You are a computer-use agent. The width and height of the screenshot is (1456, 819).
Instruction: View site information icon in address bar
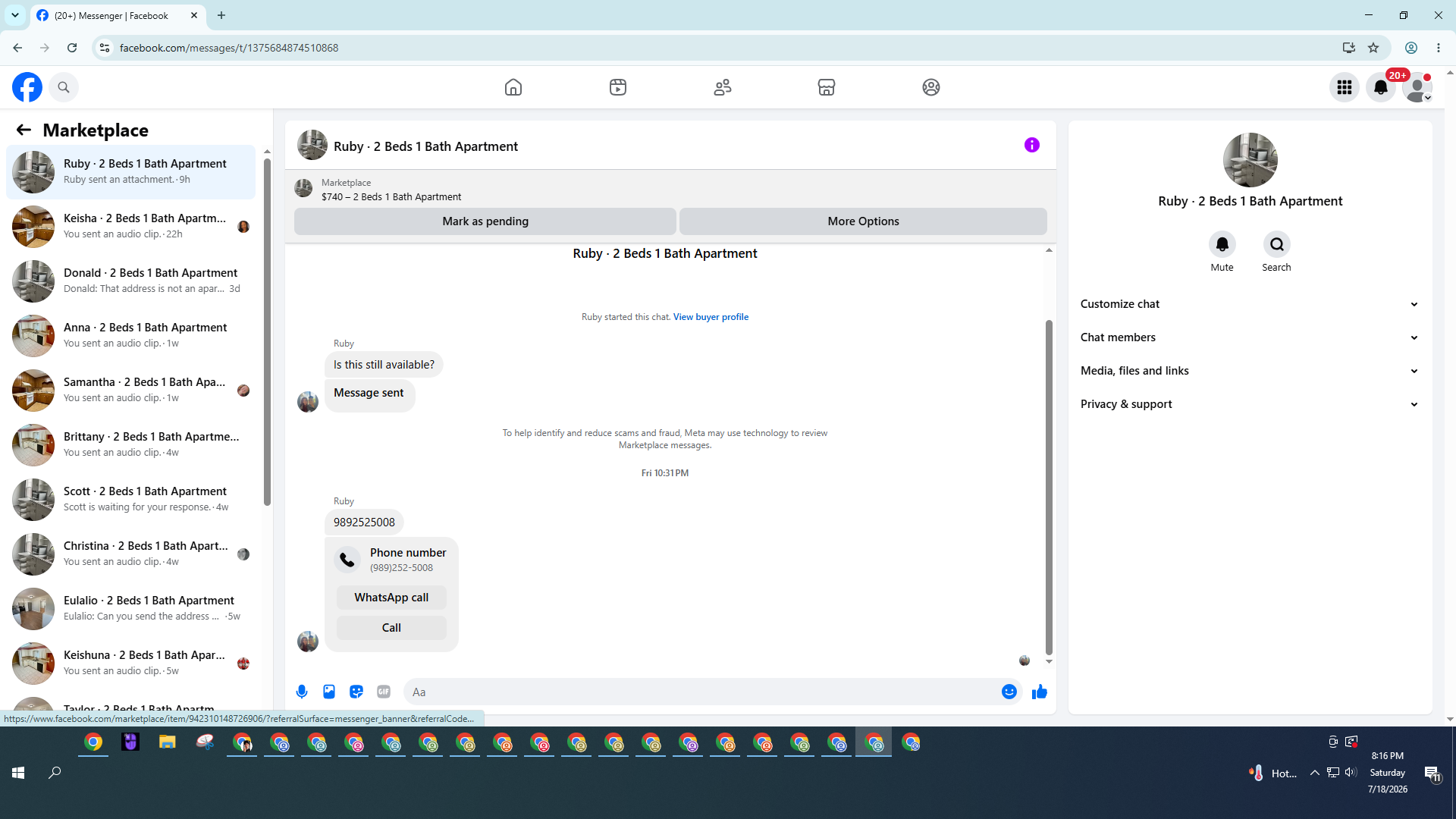pyautogui.click(x=105, y=48)
